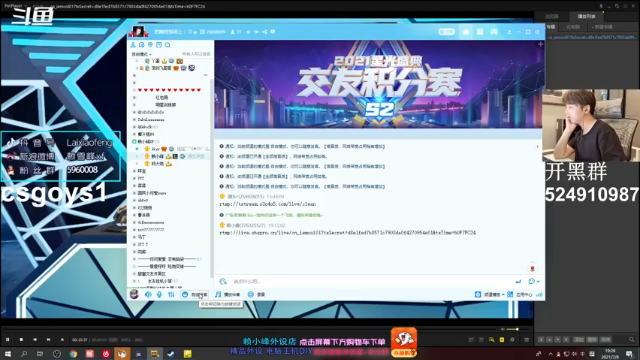Open the speech bubble dropdown beside send
The image size is (640, 360).
(533, 281)
